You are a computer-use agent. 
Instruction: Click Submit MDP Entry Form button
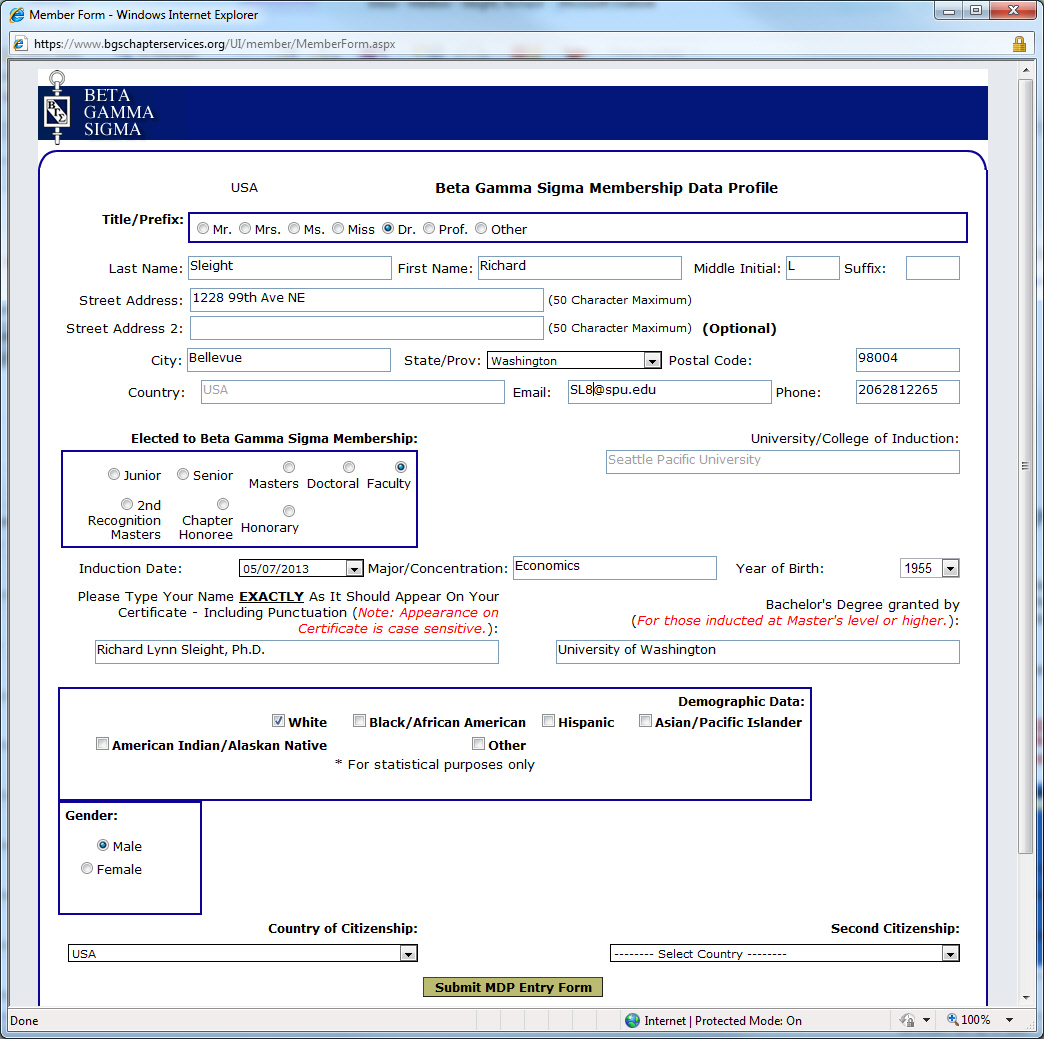[x=513, y=987]
